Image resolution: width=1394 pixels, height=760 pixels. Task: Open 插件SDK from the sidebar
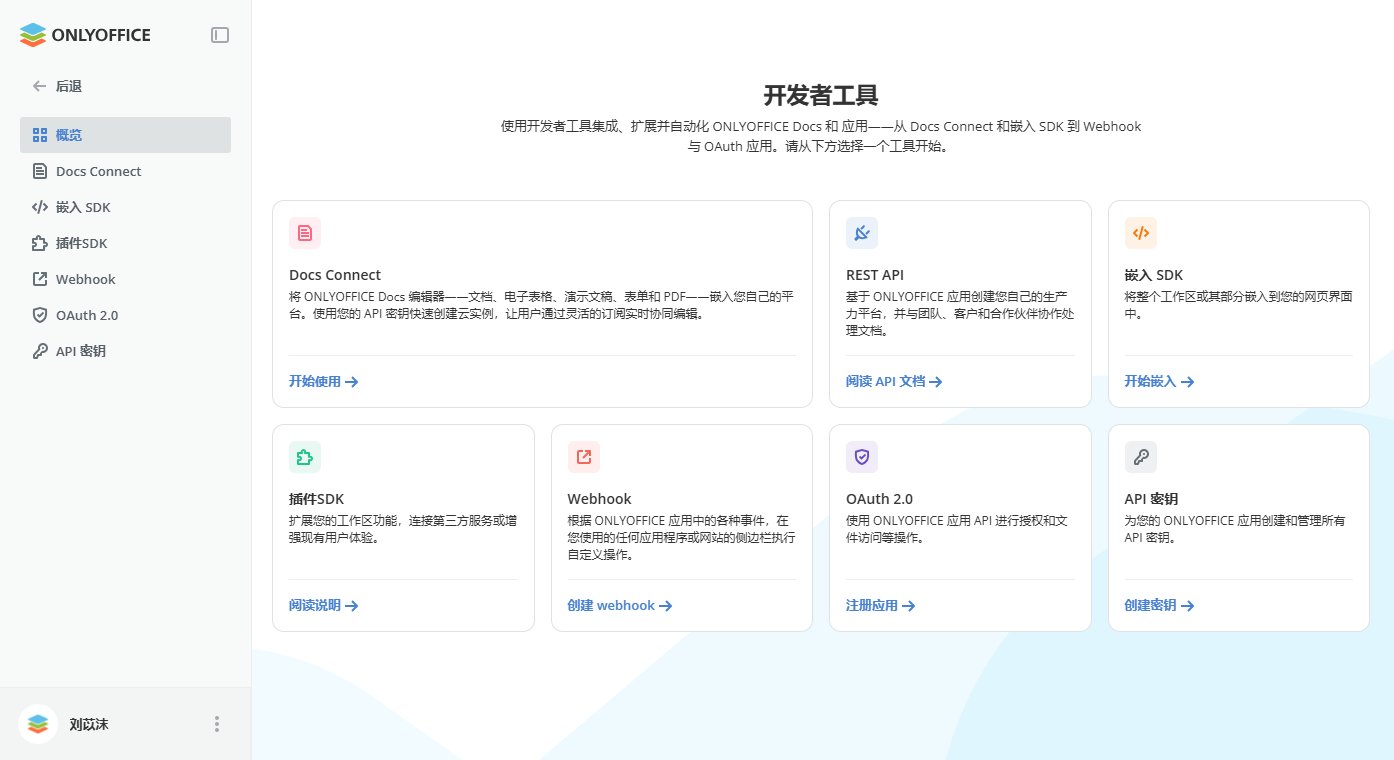[x=125, y=243]
